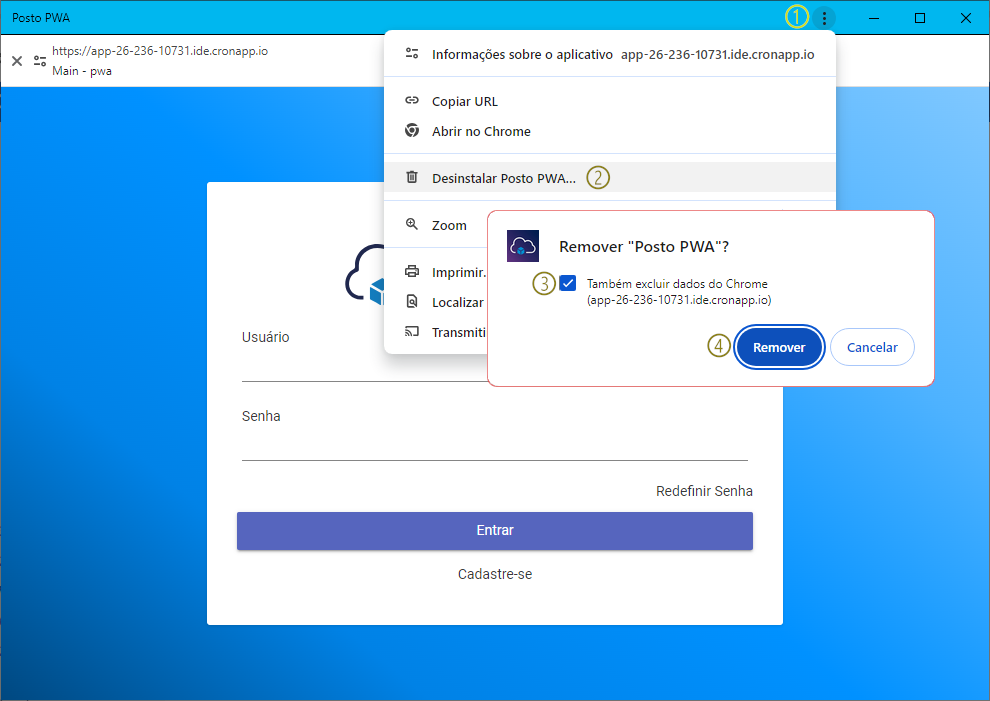This screenshot has width=990, height=701.
Task: Minimize the Posto PWA window
Action: [874, 18]
